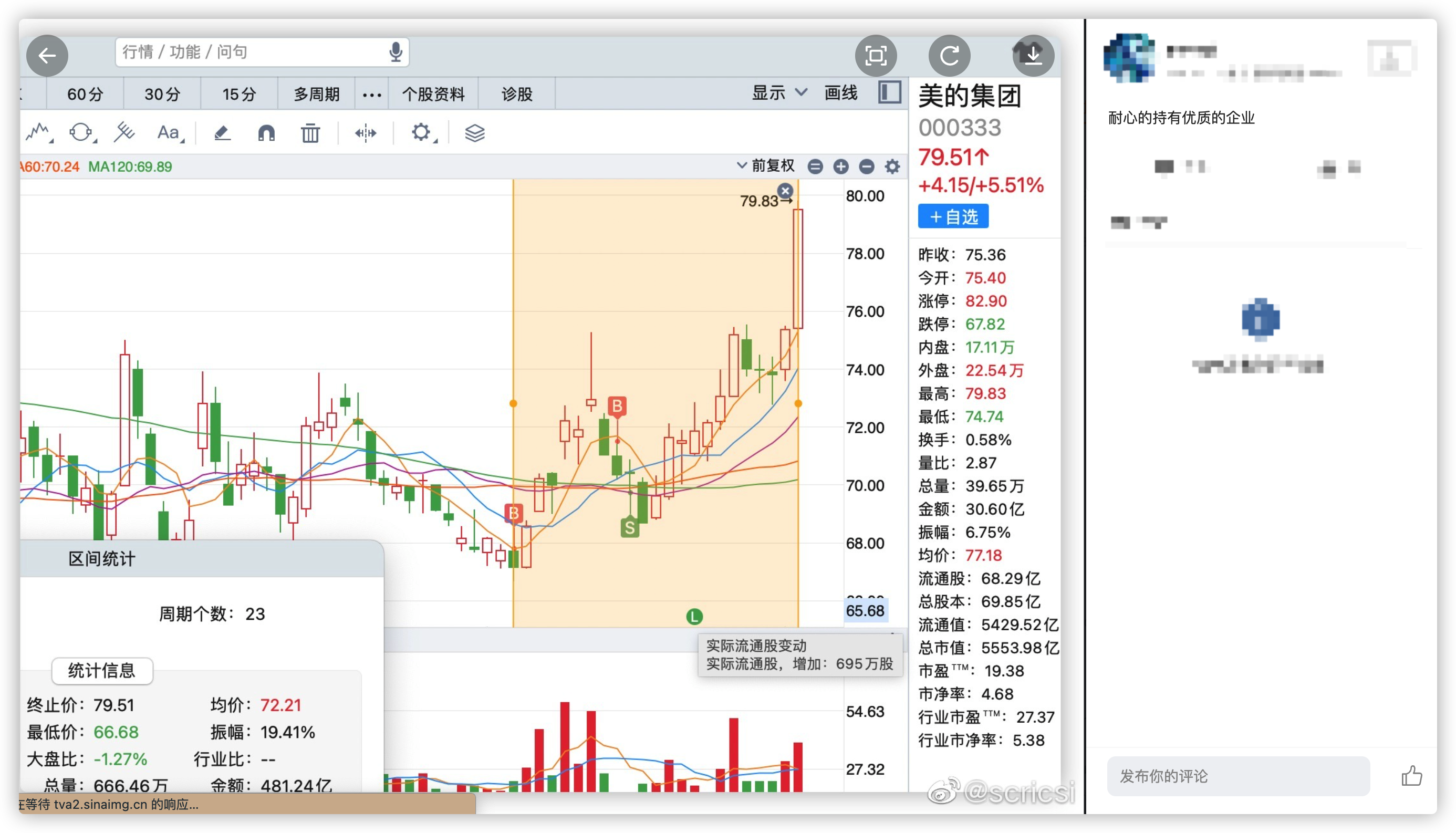Click the refresh circular arrow icon

[x=949, y=56]
